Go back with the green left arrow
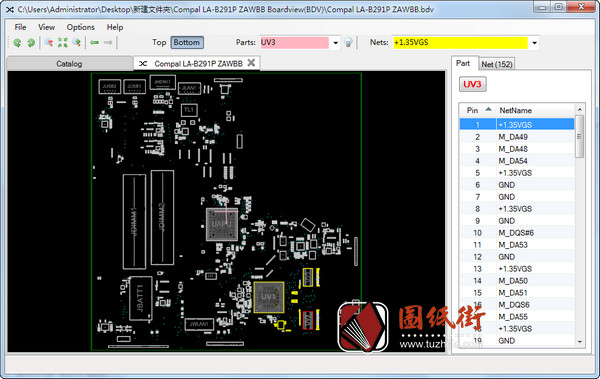Screen dimensions: 600x379 pos(95,42)
